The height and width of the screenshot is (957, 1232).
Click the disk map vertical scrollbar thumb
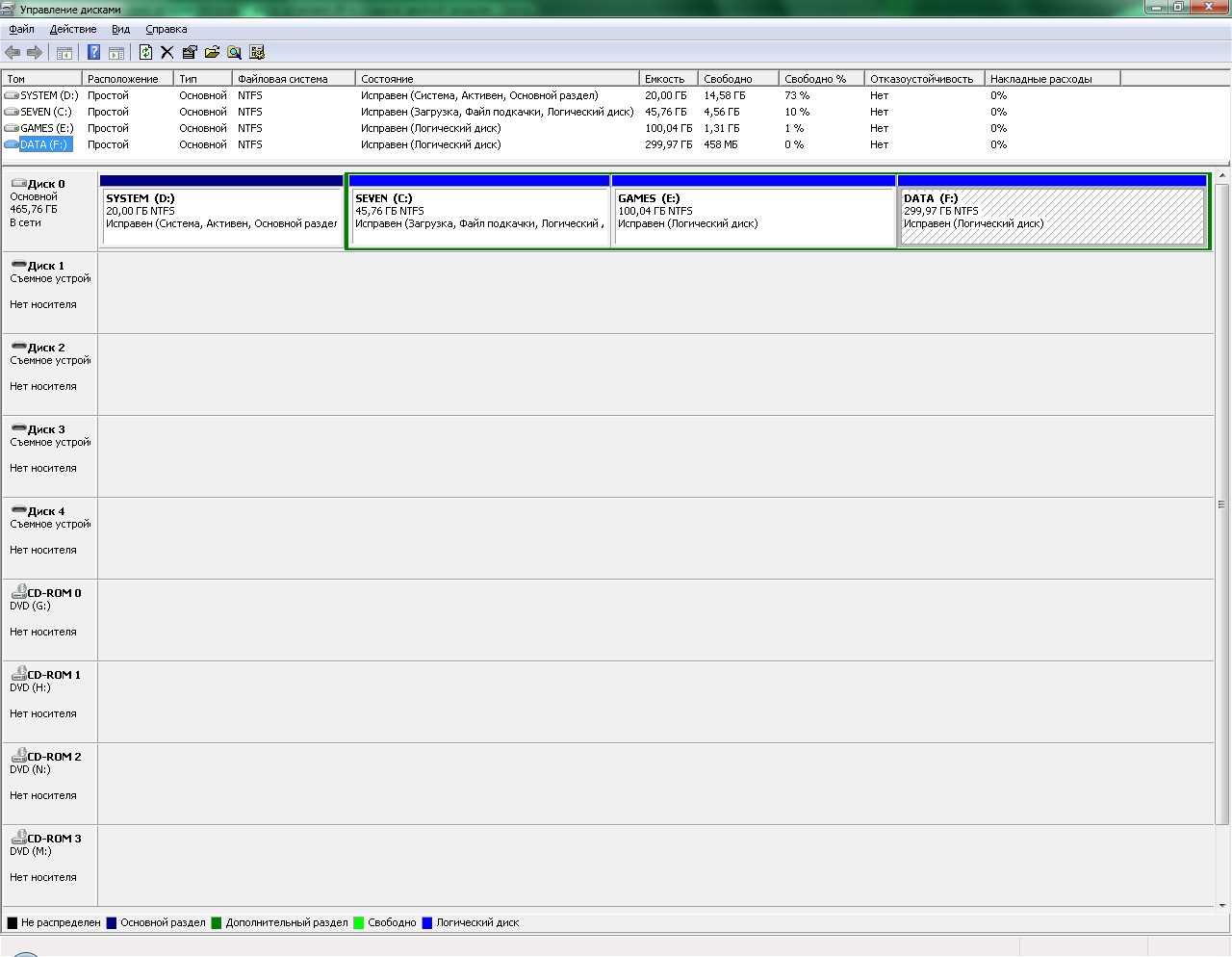[x=1222, y=504]
